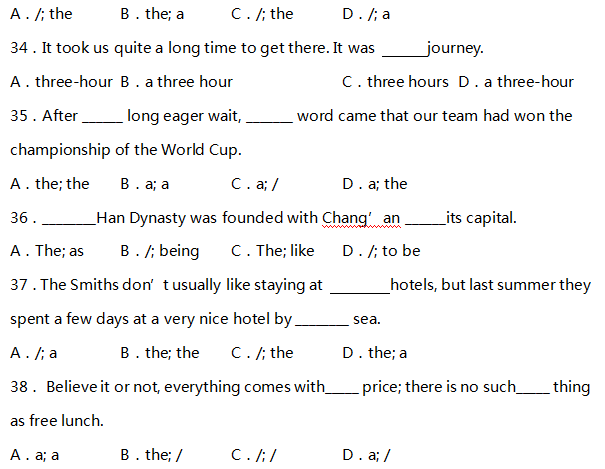Choose option C 'a; /' for question 35
Screen dimensions: 605x469
pyautogui.click(x=255, y=184)
